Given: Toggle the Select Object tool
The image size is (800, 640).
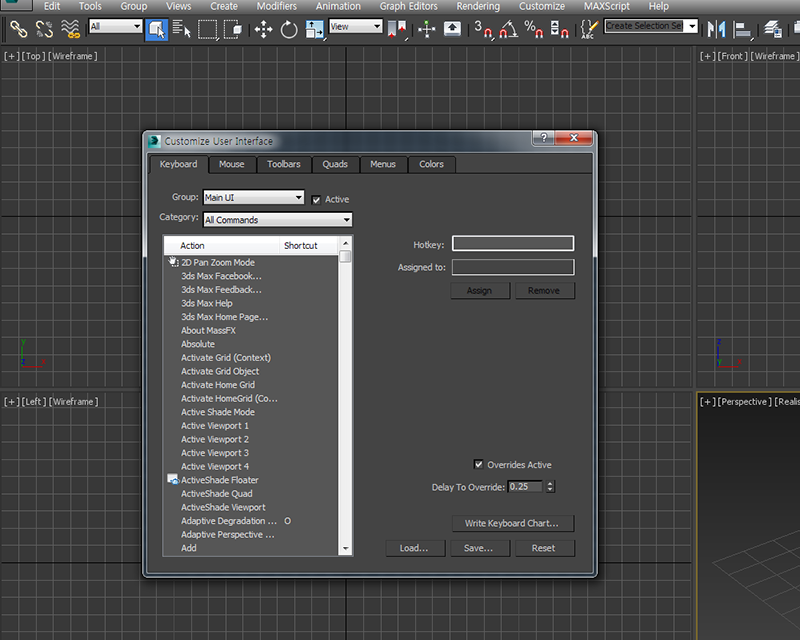Looking at the screenshot, I should 156,29.
